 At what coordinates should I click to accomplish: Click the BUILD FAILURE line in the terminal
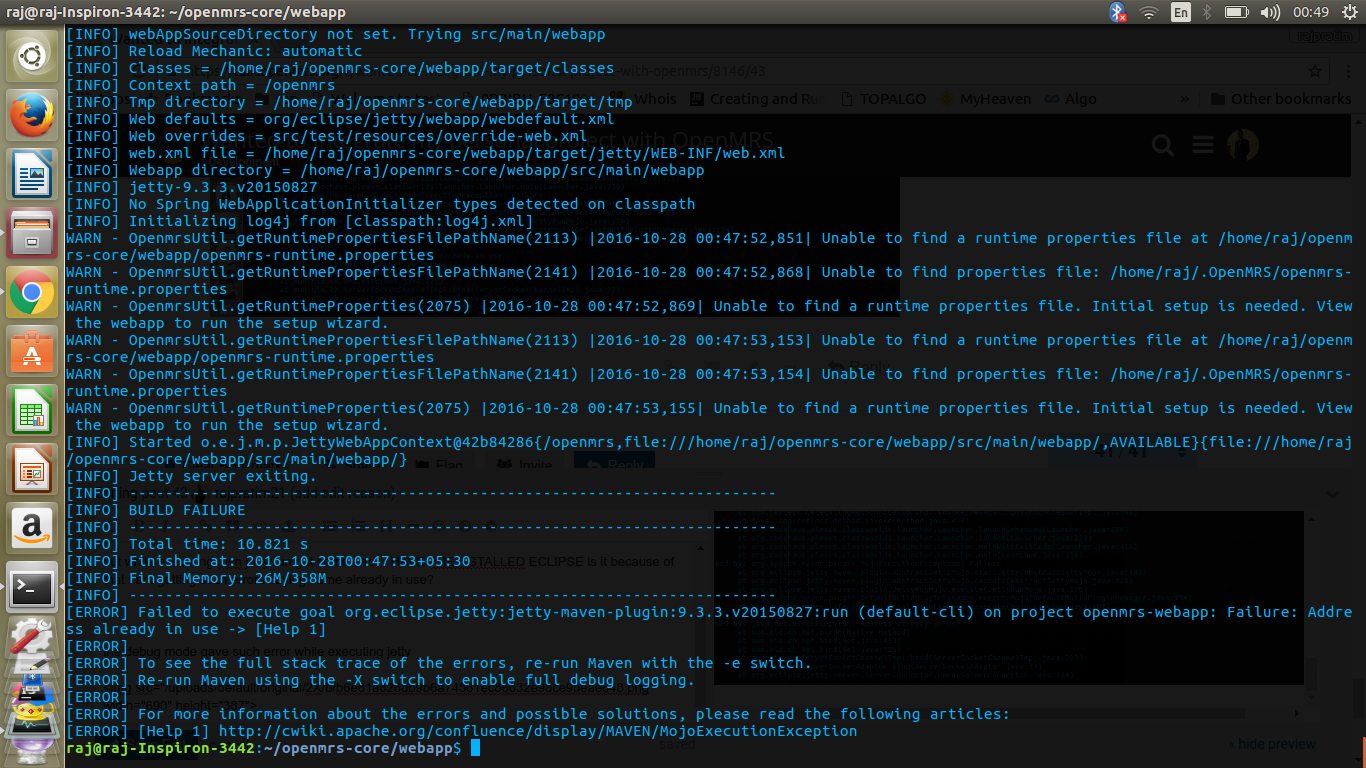(155, 510)
